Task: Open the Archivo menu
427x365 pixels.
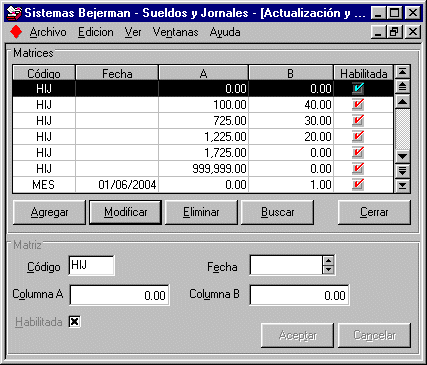Action: click(x=48, y=32)
